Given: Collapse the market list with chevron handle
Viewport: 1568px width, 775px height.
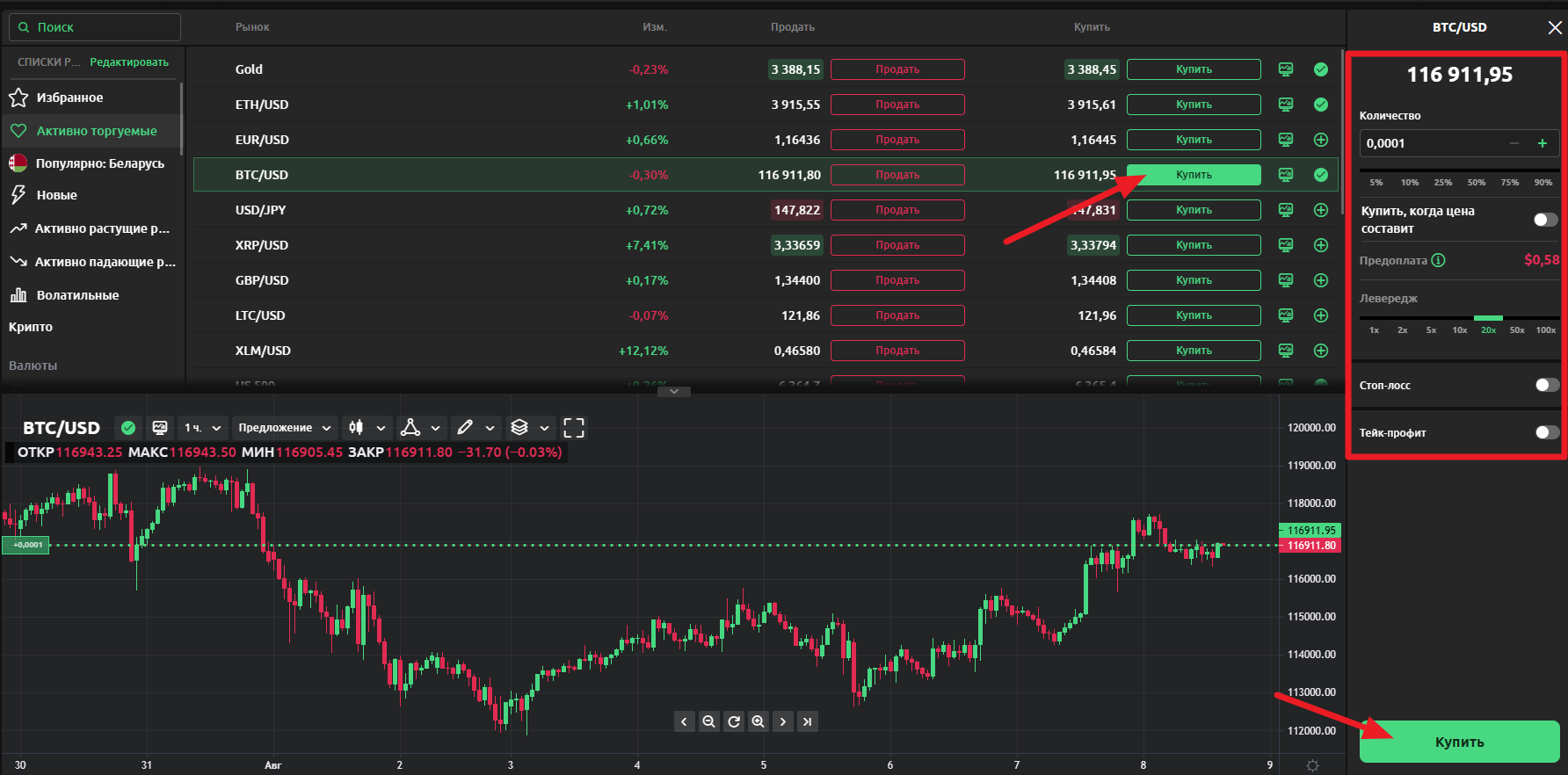Looking at the screenshot, I should click(x=674, y=391).
